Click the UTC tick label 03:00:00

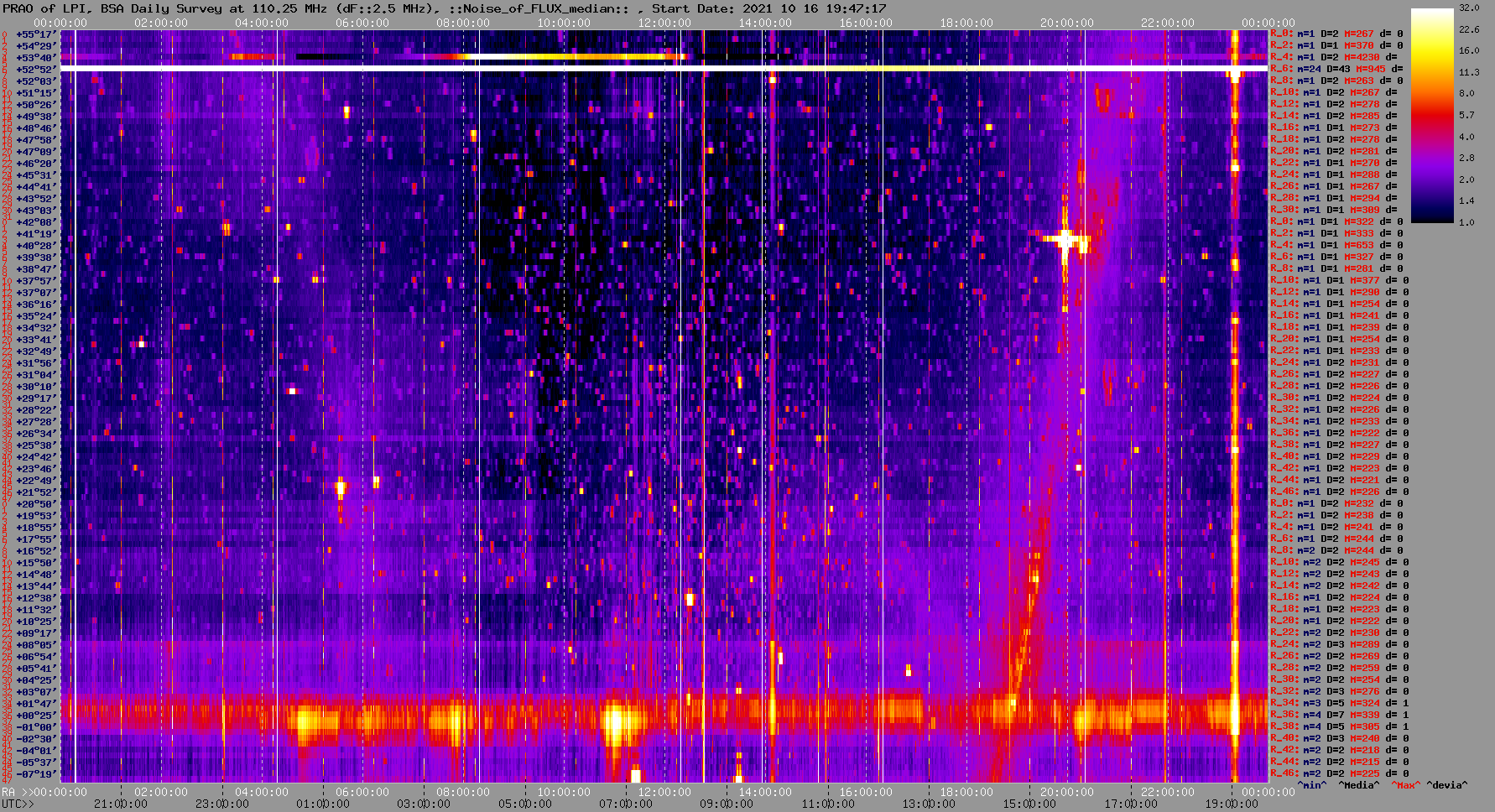pos(425,804)
